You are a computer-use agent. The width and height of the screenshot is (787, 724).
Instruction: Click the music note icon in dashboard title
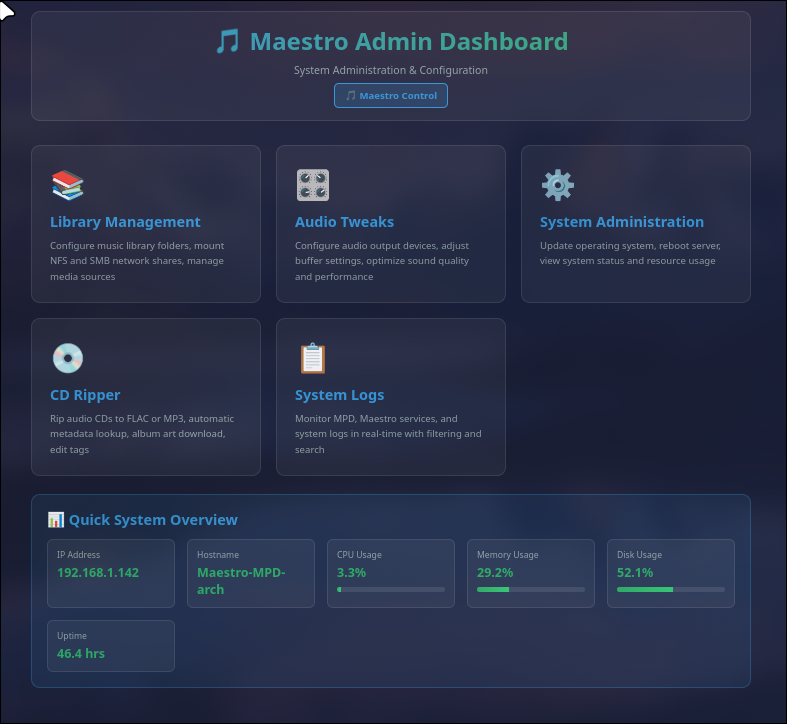coord(228,42)
